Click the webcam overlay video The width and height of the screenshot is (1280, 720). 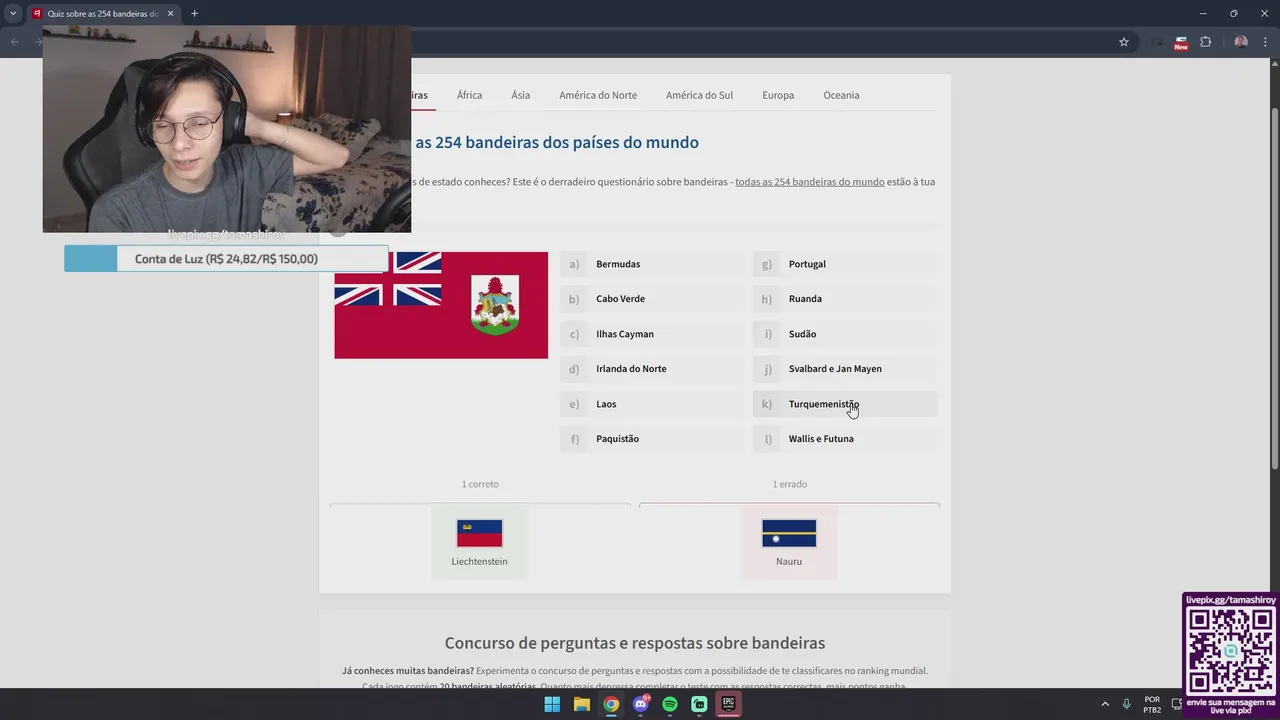click(x=226, y=129)
